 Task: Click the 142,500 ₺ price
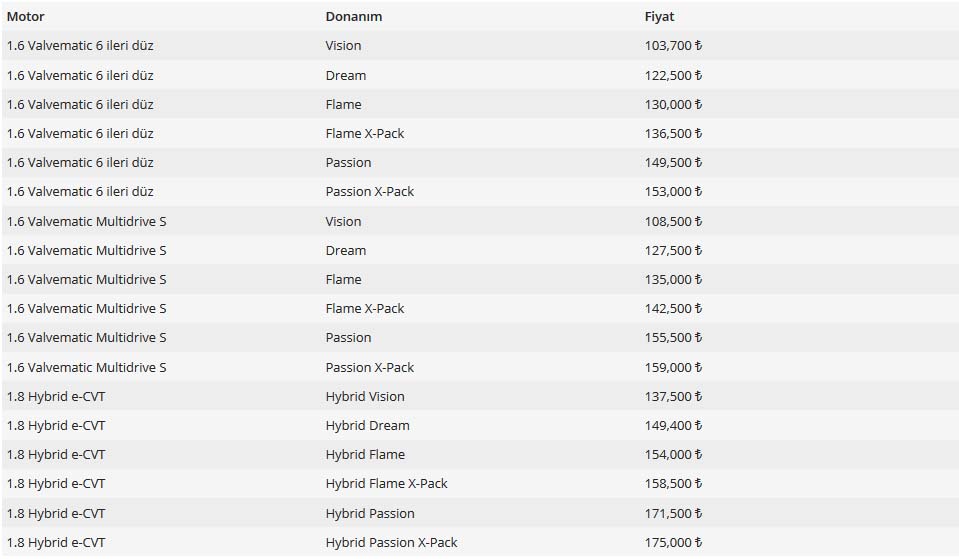coord(673,308)
